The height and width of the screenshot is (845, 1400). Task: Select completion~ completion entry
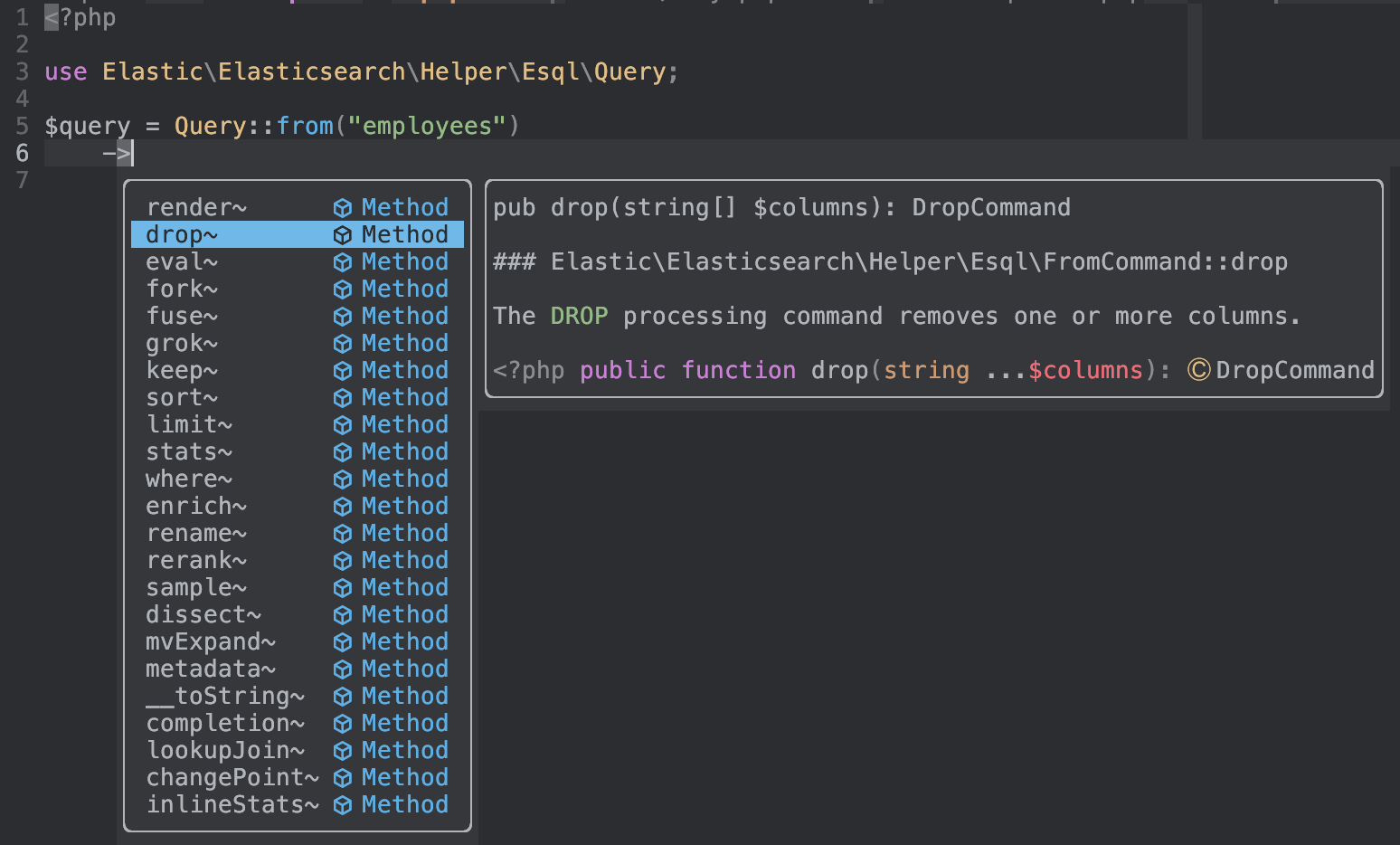(224, 723)
